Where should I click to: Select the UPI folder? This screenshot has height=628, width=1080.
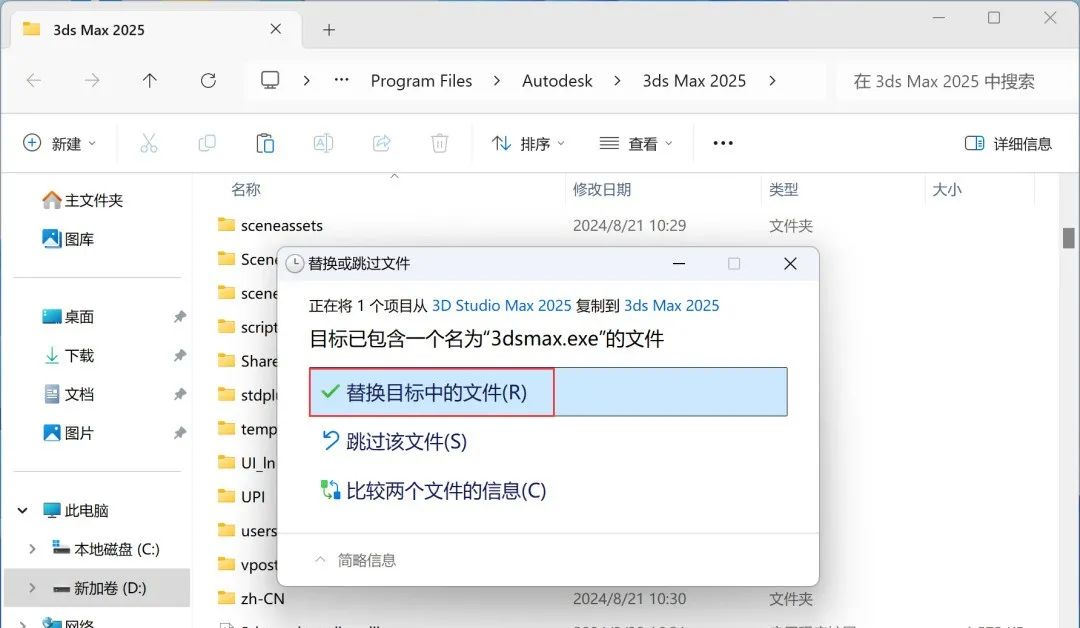pyautogui.click(x=242, y=496)
